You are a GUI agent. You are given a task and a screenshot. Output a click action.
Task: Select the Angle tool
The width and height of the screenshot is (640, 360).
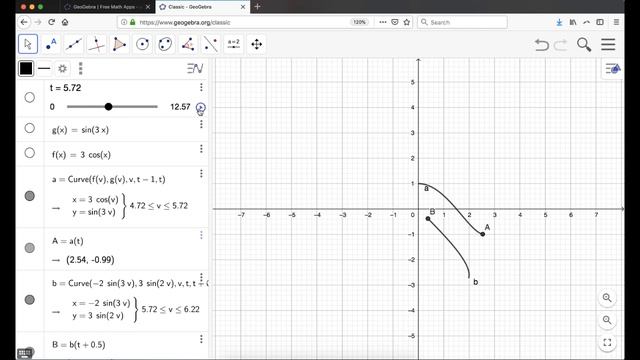click(x=188, y=44)
